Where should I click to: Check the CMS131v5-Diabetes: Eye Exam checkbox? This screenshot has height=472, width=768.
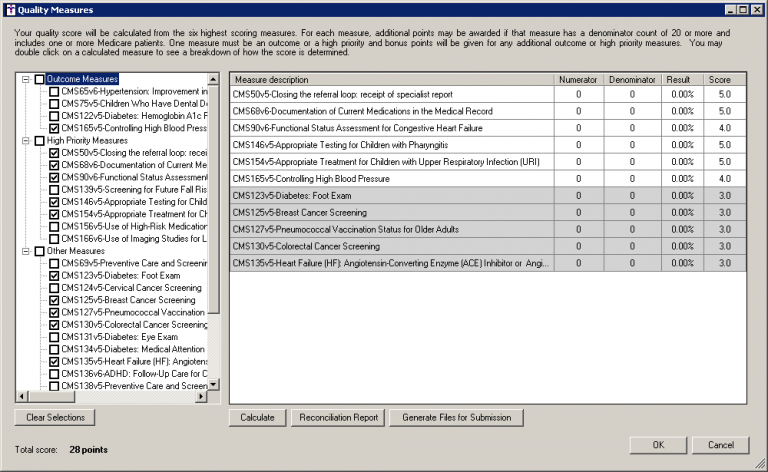pos(54,337)
